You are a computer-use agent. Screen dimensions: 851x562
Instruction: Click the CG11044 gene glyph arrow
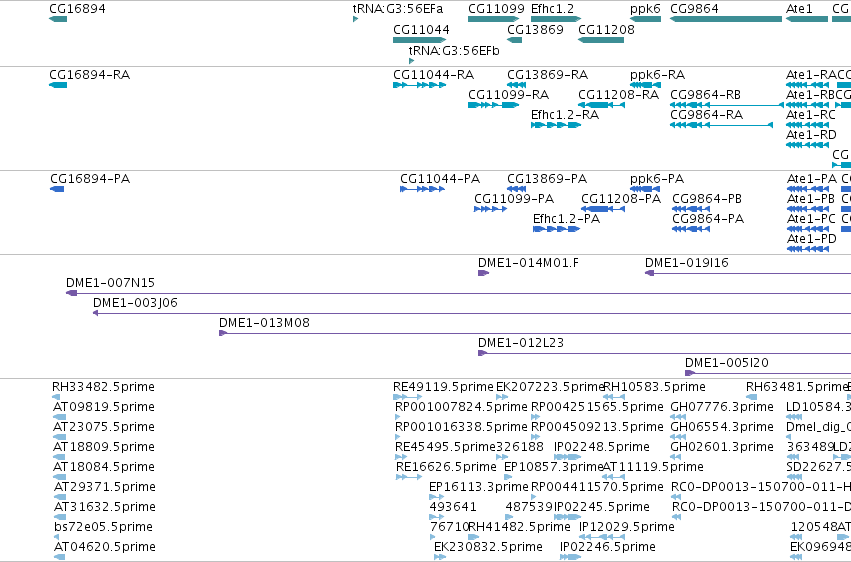point(420,40)
